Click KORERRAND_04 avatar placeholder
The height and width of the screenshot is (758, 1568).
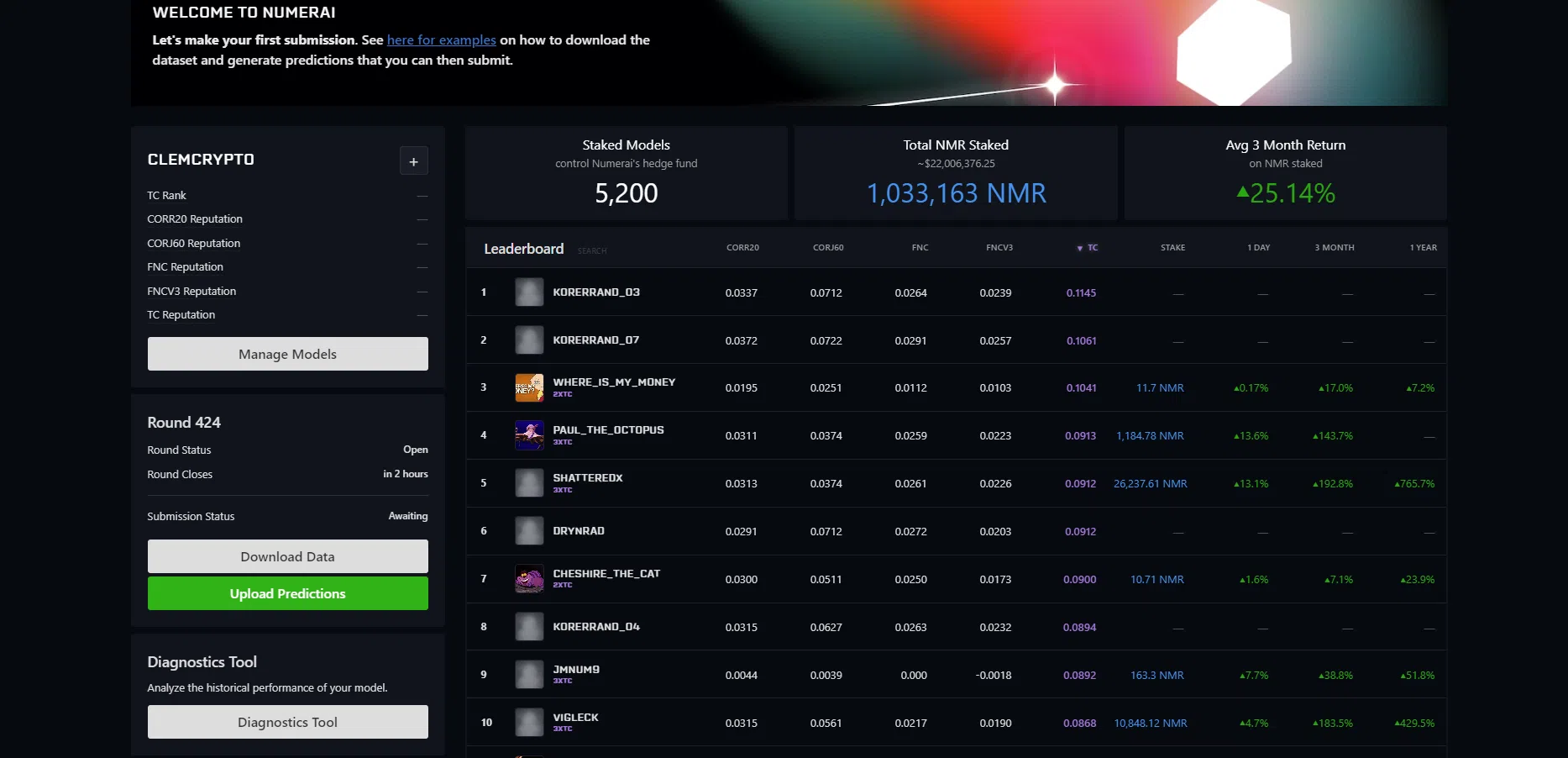point(529,627)
